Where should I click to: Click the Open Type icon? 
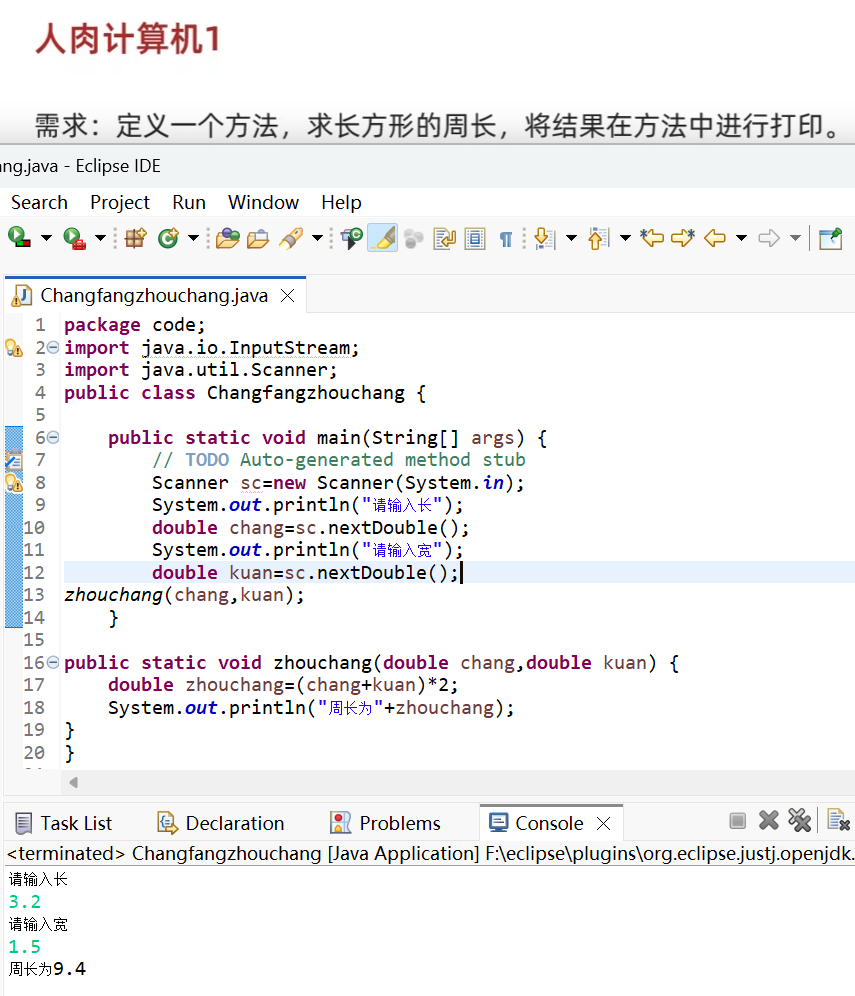[227, 238]
